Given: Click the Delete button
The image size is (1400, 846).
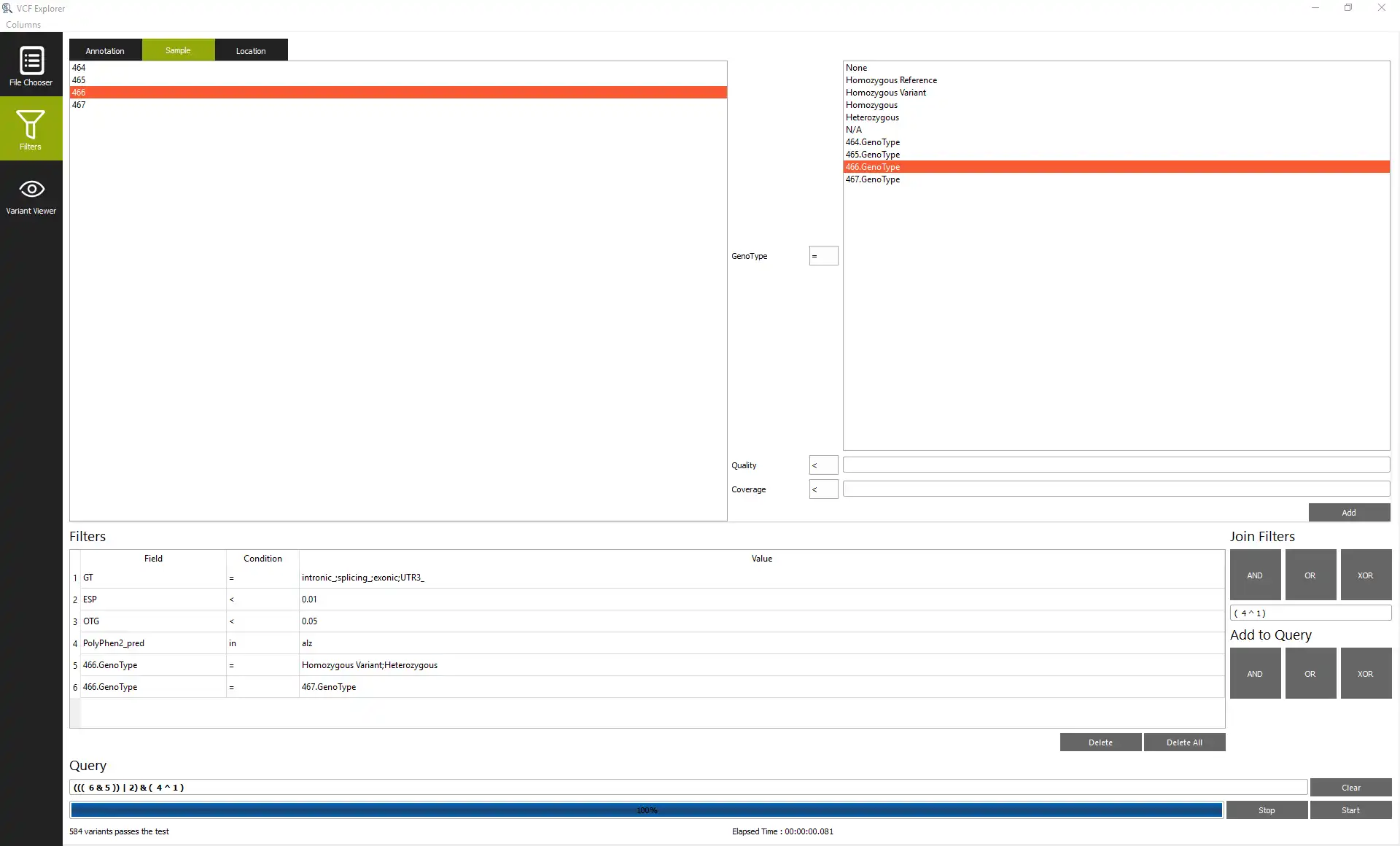Looking at the screenshot, I should pyautogui.click(x=1100, y=742).
